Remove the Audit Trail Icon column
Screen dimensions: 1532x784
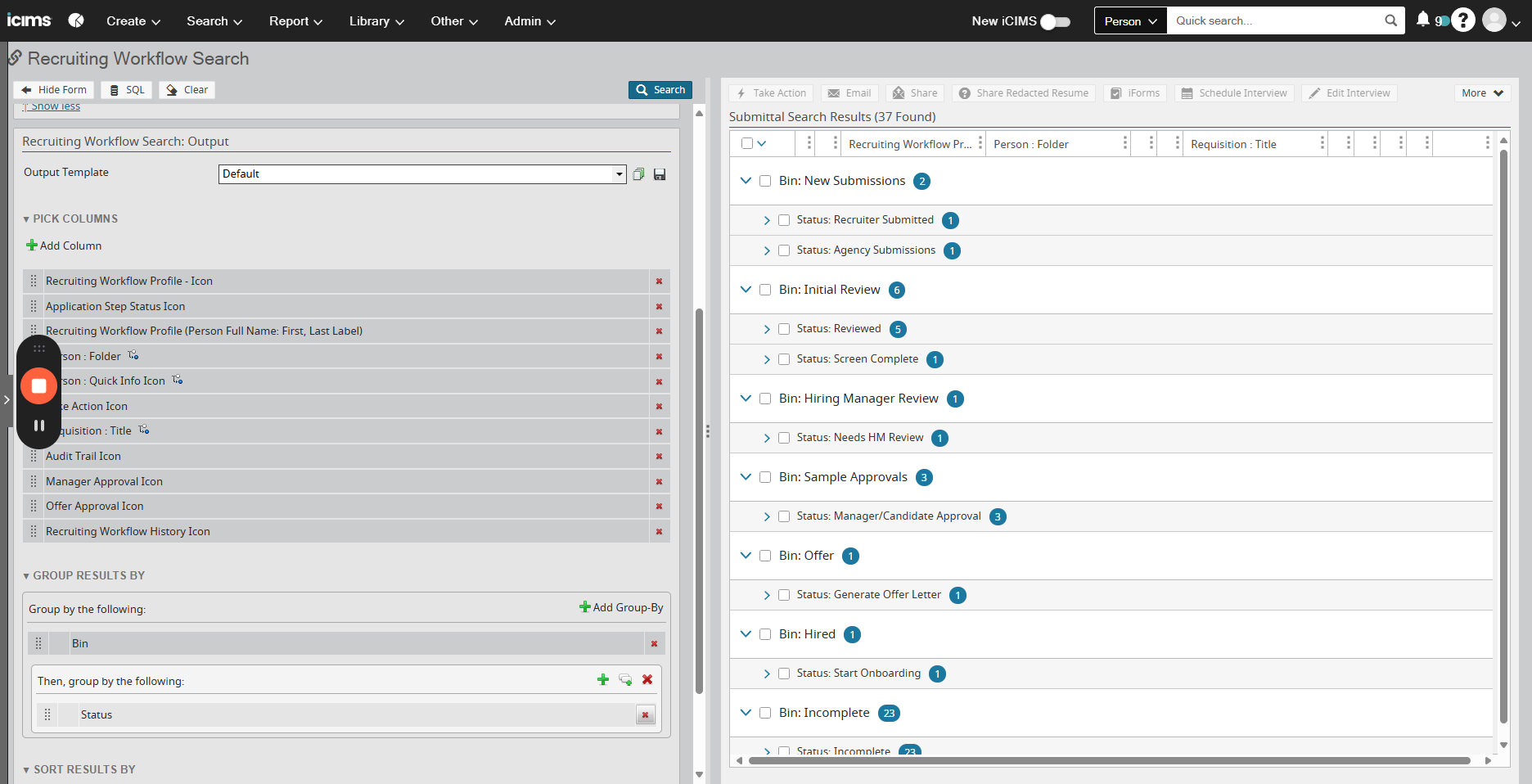tap(659, 457)
